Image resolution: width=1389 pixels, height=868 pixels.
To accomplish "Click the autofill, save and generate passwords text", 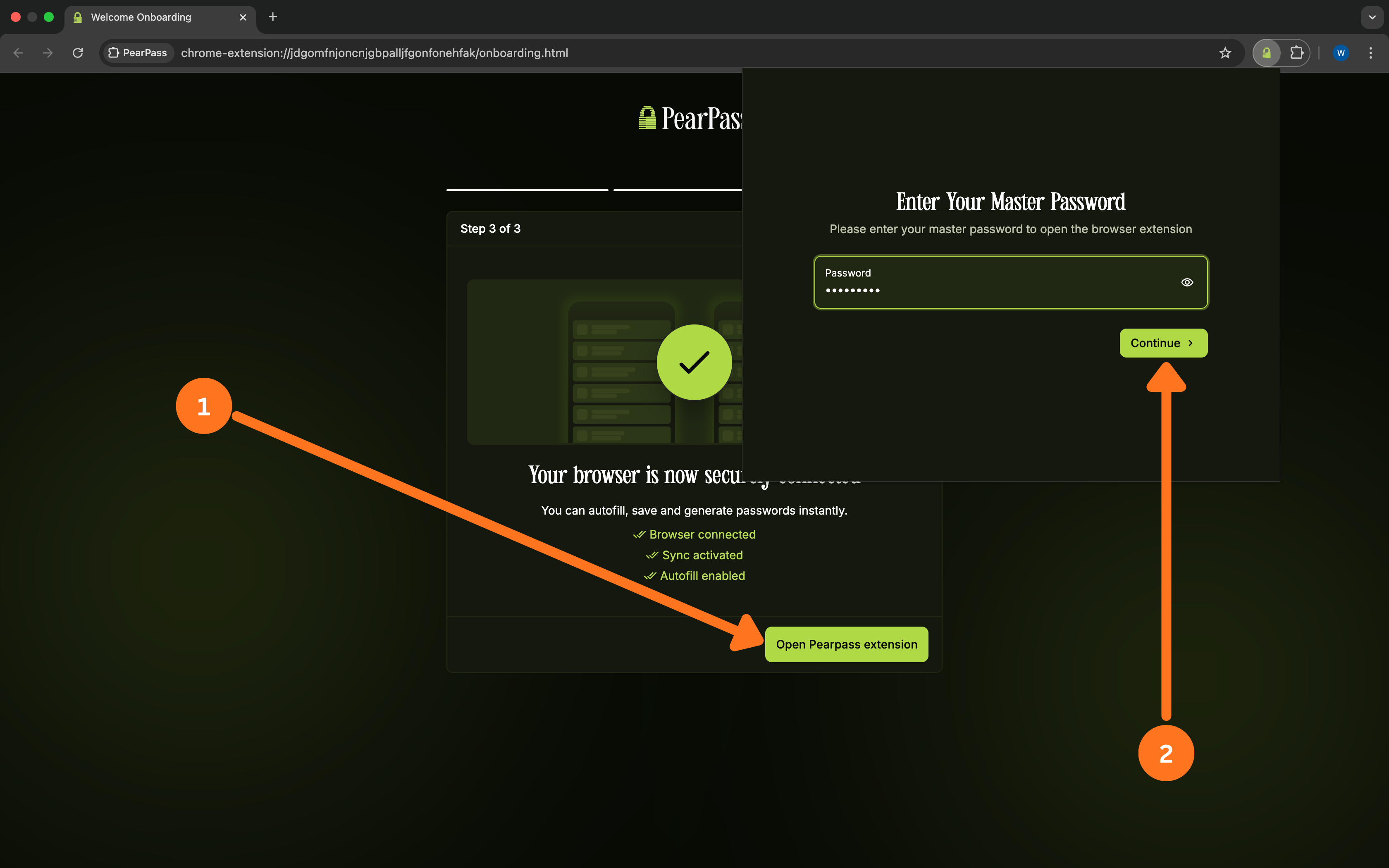I will click(694, 510).
